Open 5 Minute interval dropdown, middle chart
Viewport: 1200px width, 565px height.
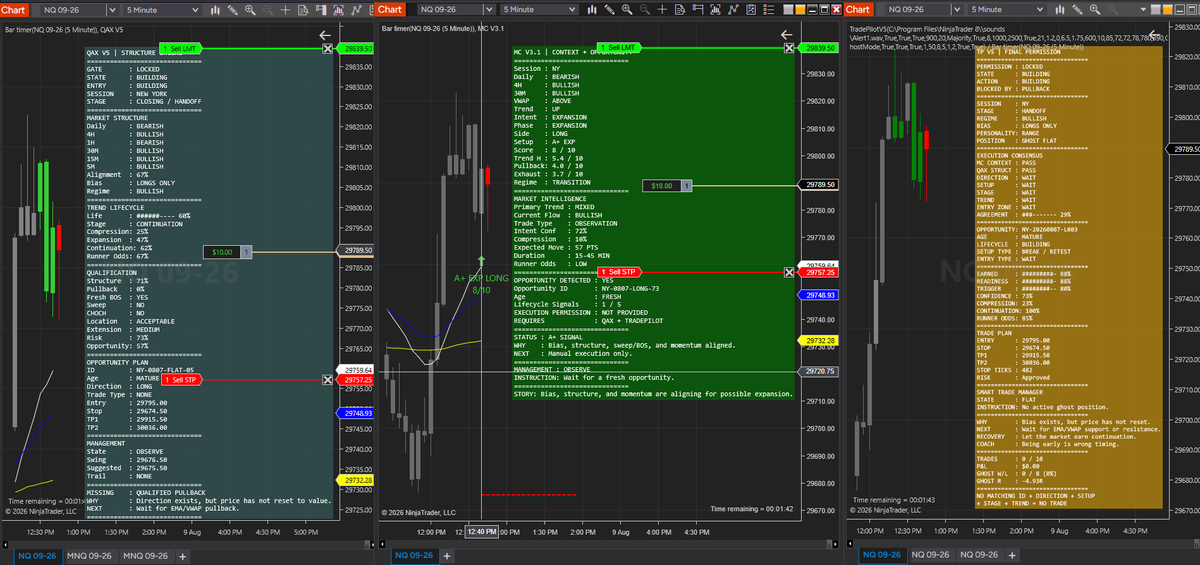click(537, 9)
